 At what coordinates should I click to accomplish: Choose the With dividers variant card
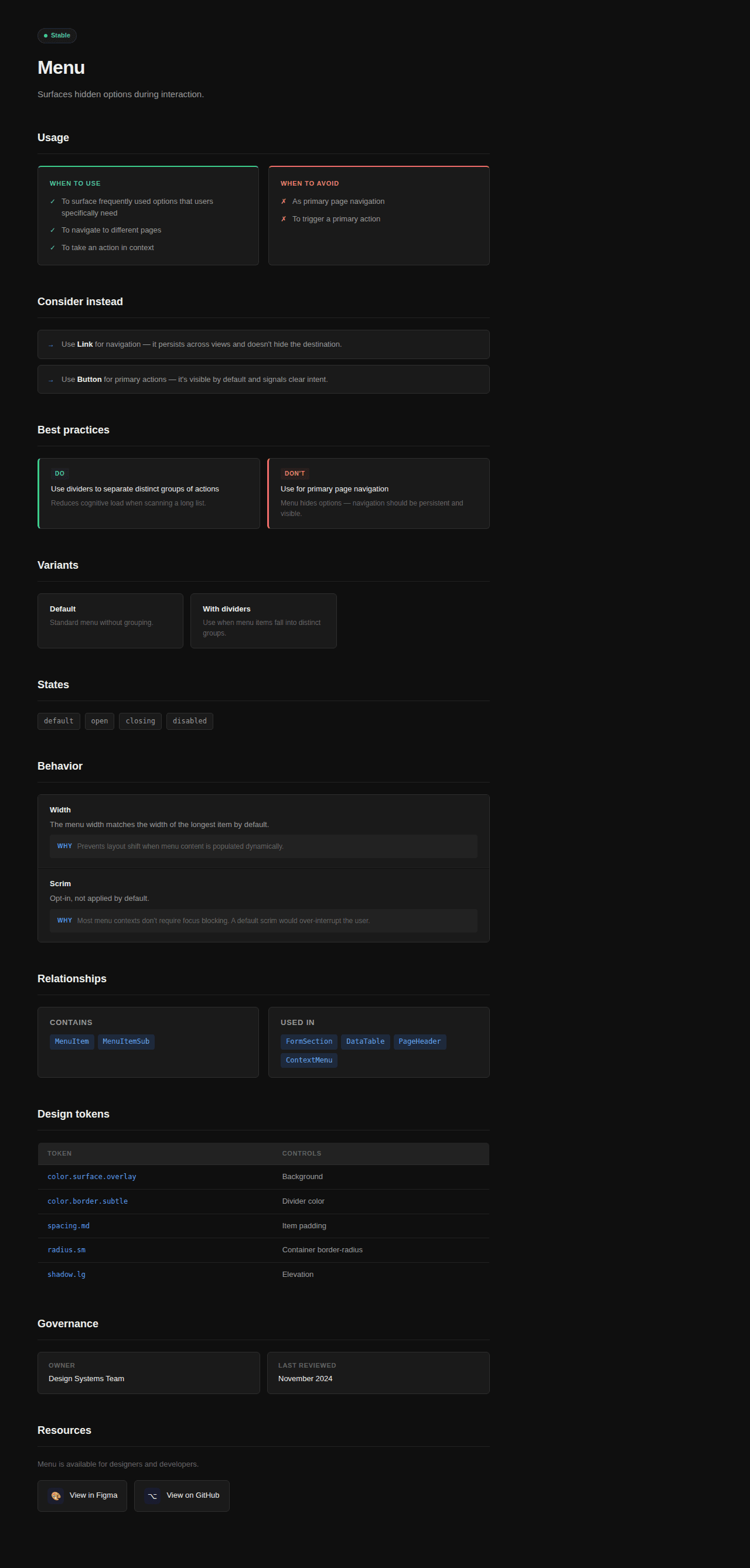point(264,621)
